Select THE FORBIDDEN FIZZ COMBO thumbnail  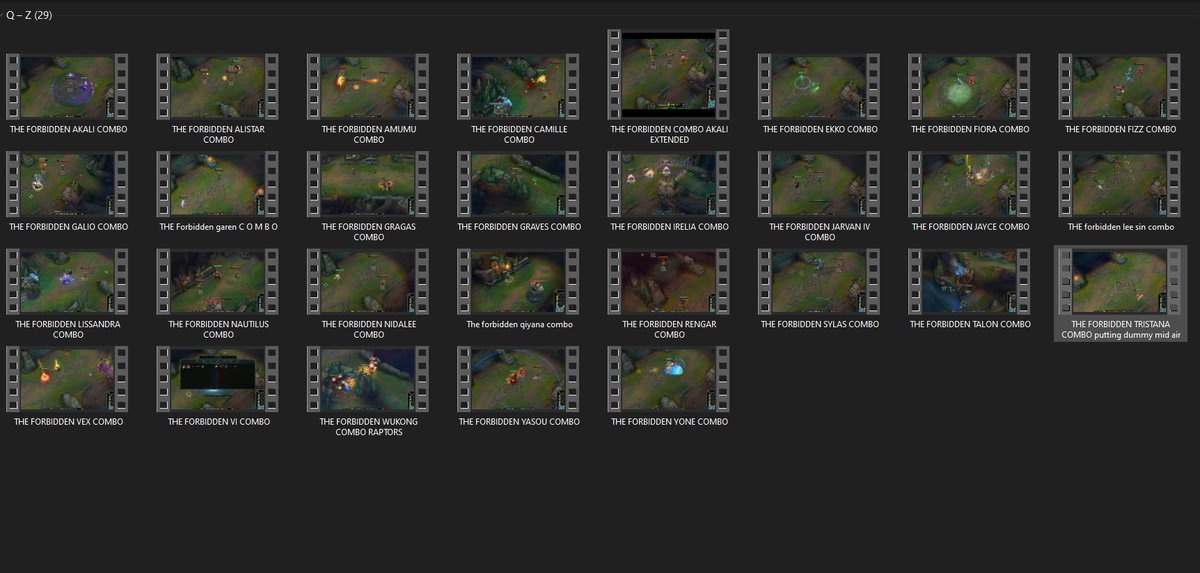tap(1120, 87)
